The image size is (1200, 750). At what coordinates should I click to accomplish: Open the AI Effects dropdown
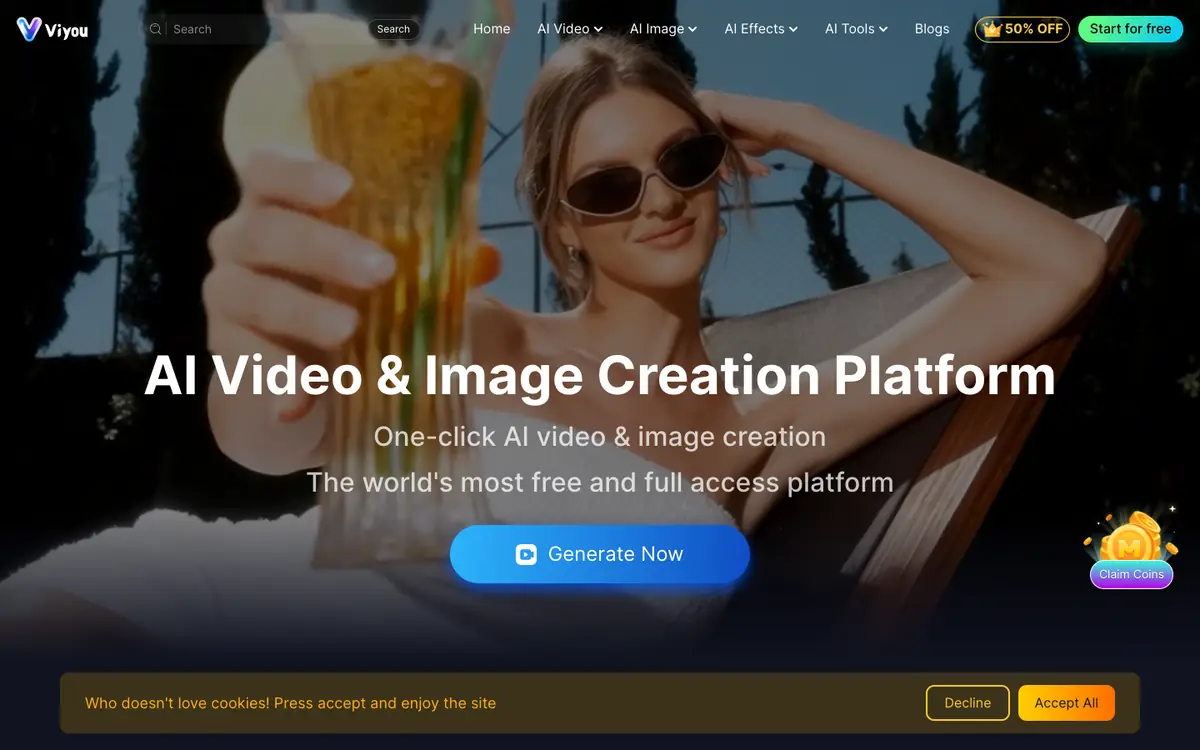pos(761,29)
